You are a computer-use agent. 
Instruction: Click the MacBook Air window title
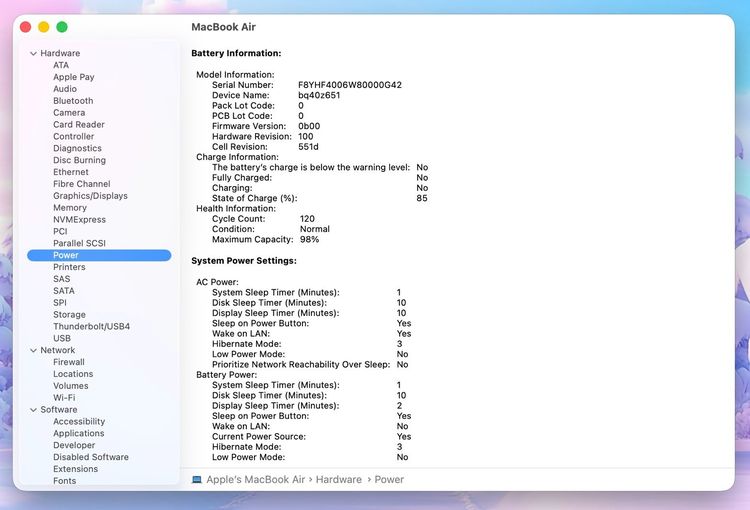pyautogui.click(x=223, y=27)
